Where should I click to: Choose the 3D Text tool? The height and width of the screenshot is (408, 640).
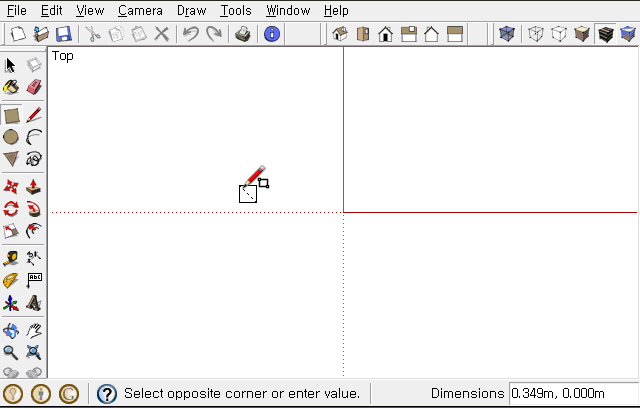pos(34,303)
